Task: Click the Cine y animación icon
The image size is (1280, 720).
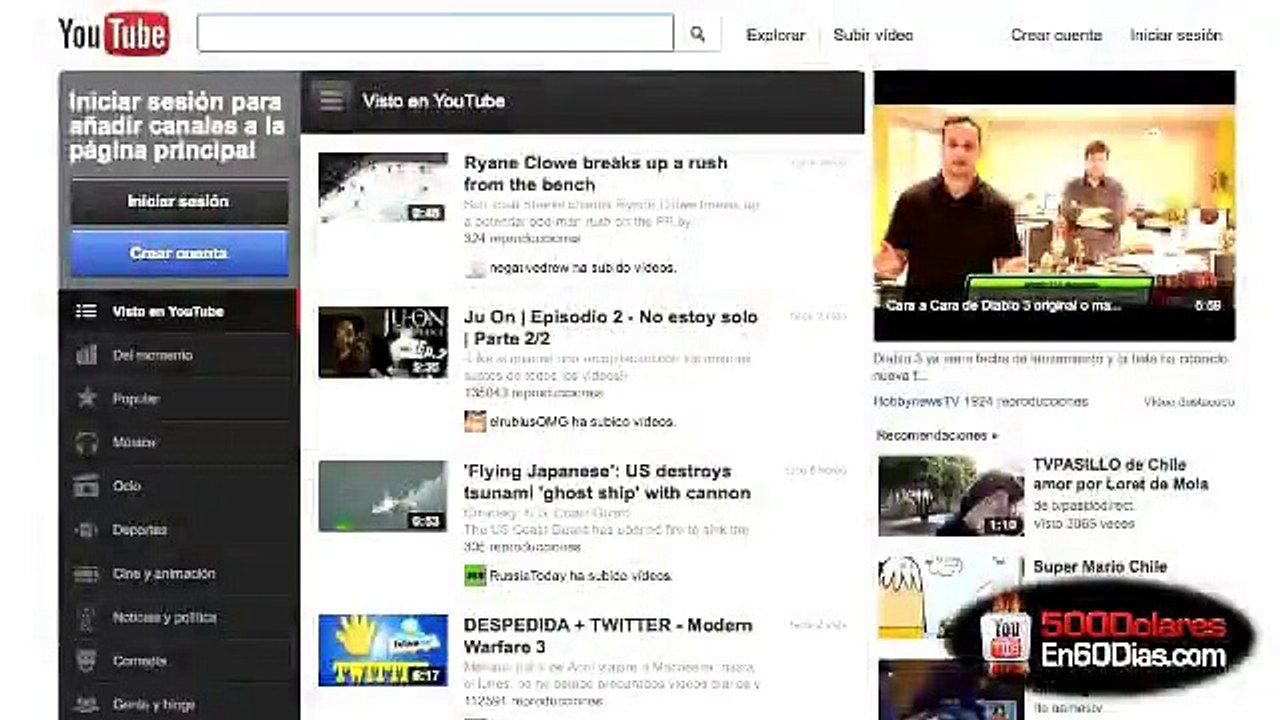Action: tap(87, 574)
